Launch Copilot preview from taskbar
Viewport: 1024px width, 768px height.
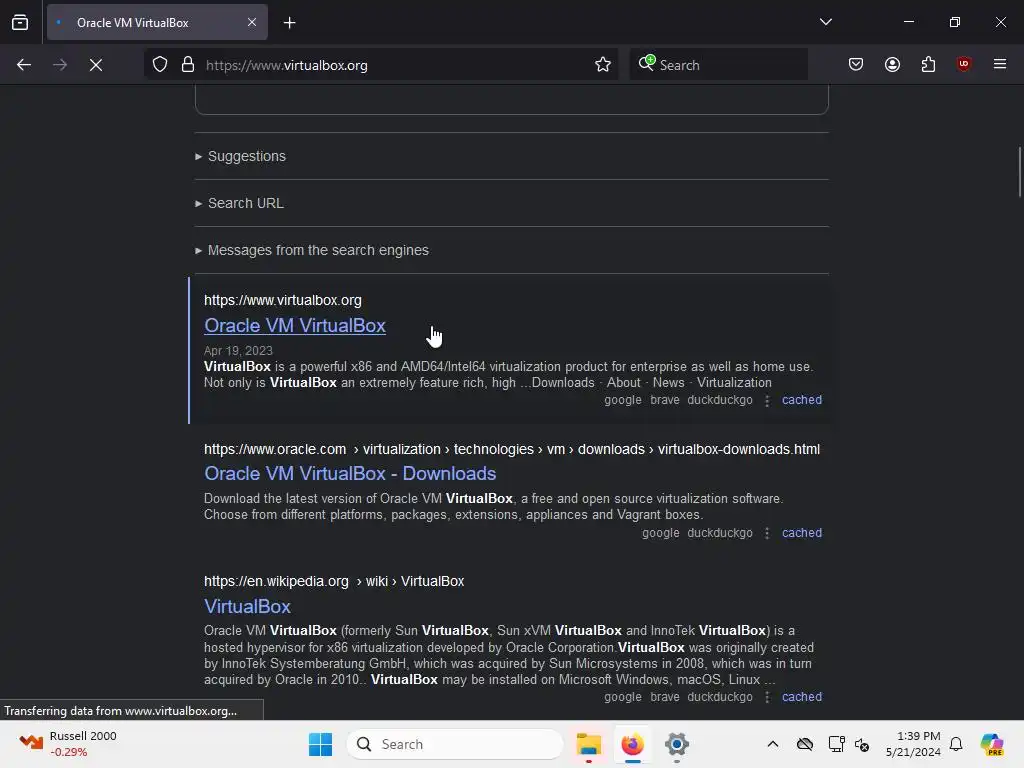tap(991, 744)
